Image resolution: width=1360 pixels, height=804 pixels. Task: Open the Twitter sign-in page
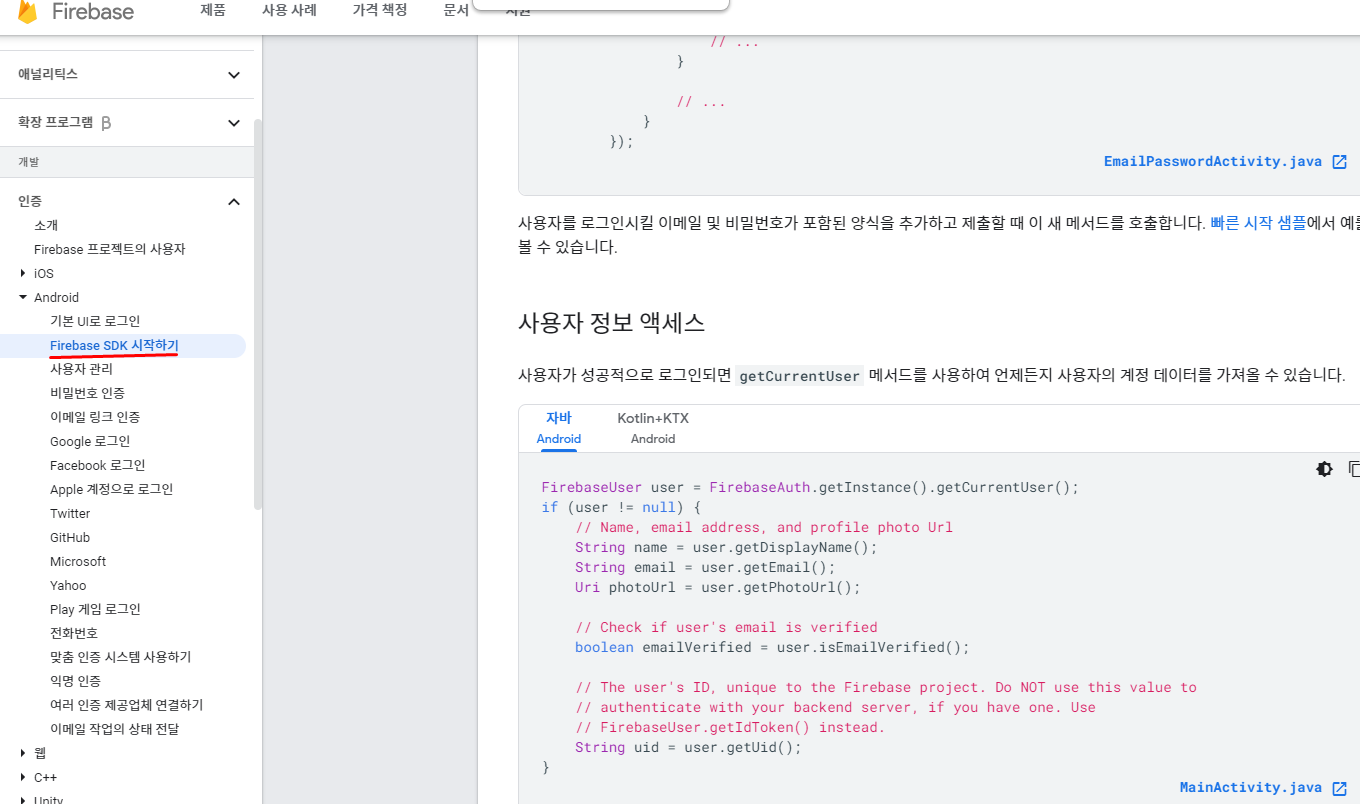coord(70,514)
